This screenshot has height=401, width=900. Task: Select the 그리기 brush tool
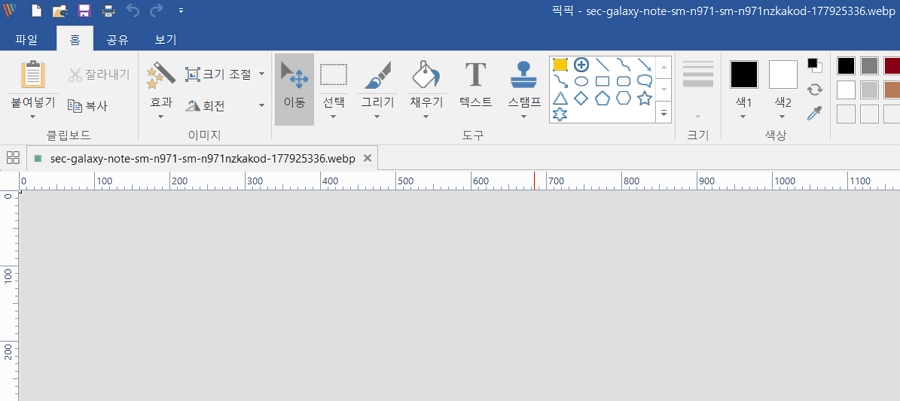tap(377, 75)
